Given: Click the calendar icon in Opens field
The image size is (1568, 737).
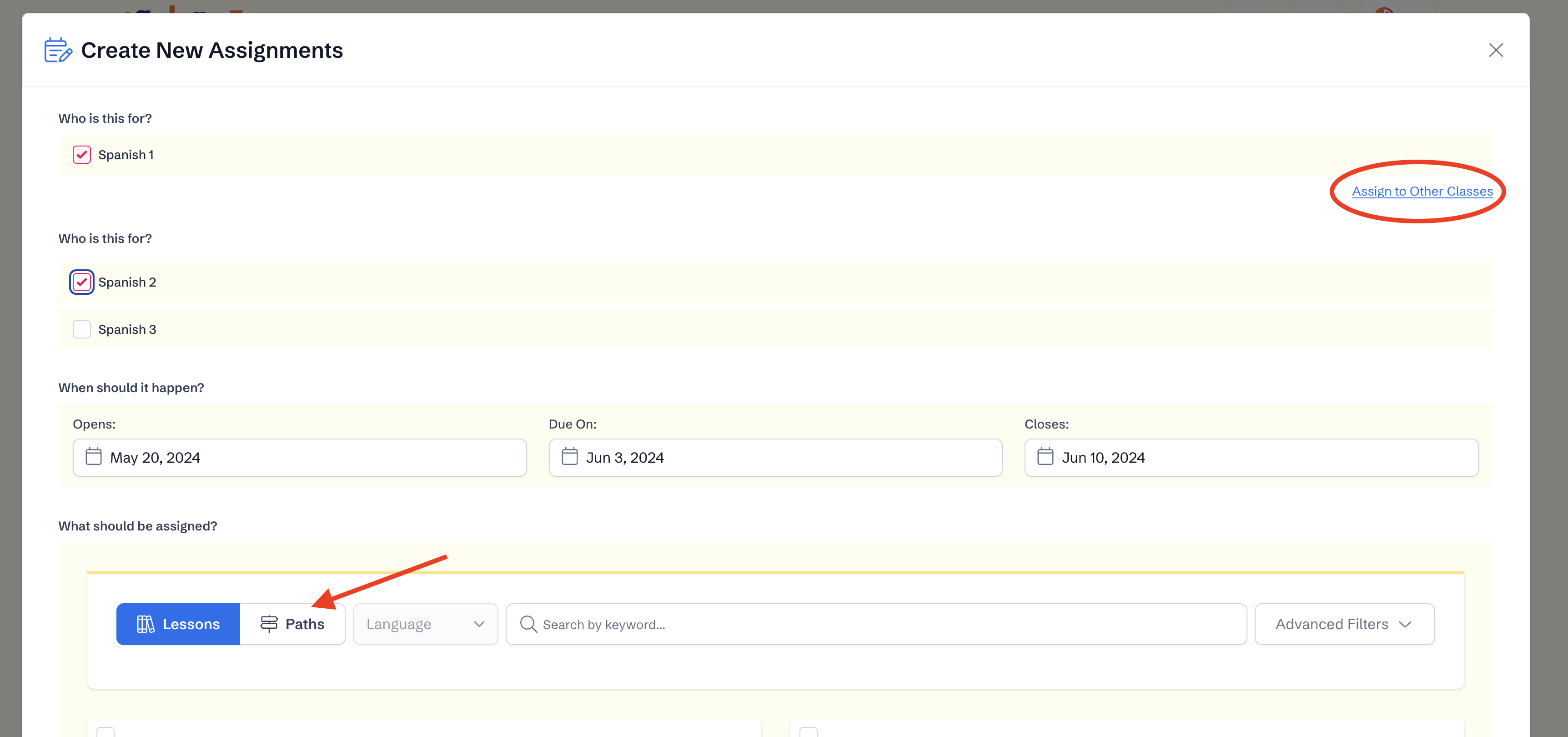Looking at the screenshot, I should (93, 457).
